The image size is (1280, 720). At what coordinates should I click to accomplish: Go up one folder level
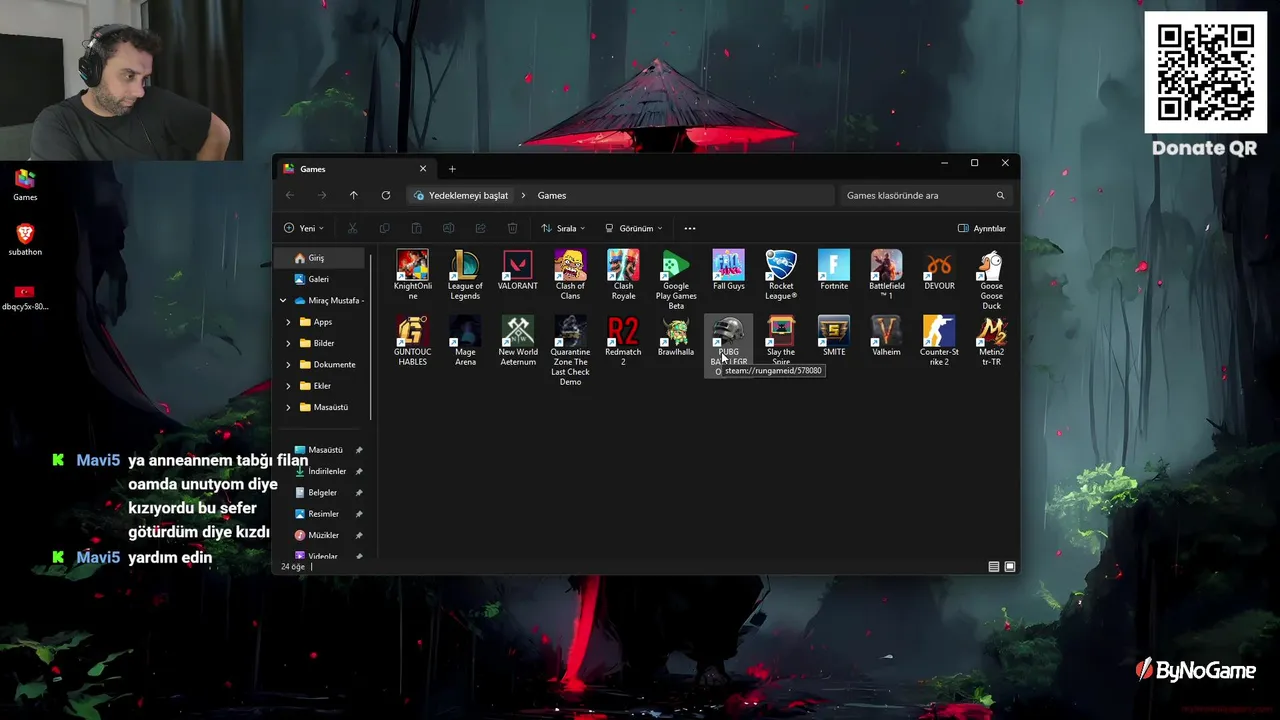[x=353, y=195]
